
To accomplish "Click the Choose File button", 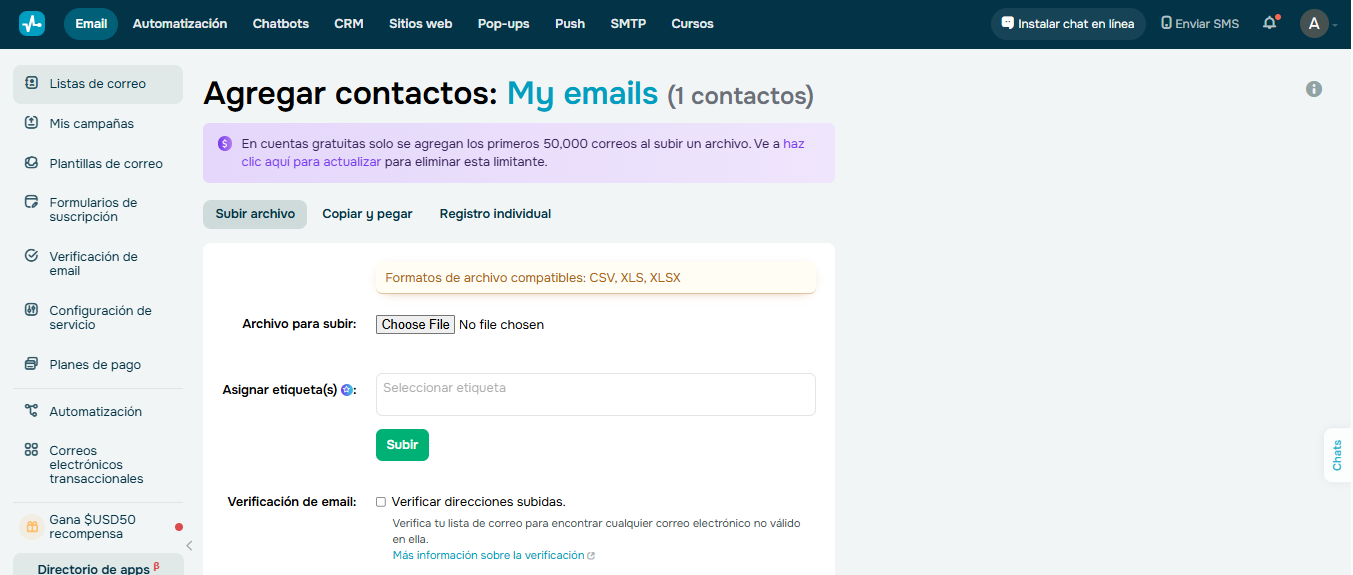I will tap(416, 324).
